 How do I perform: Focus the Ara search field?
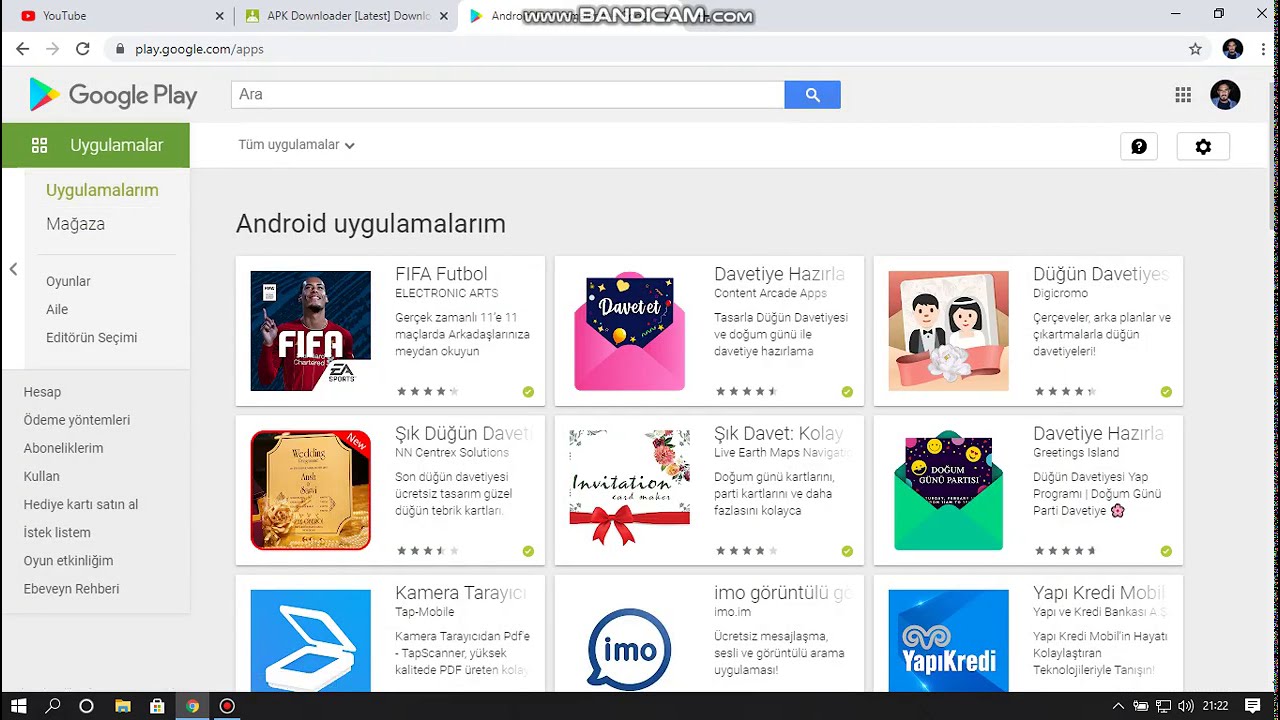tap(508, 95)
